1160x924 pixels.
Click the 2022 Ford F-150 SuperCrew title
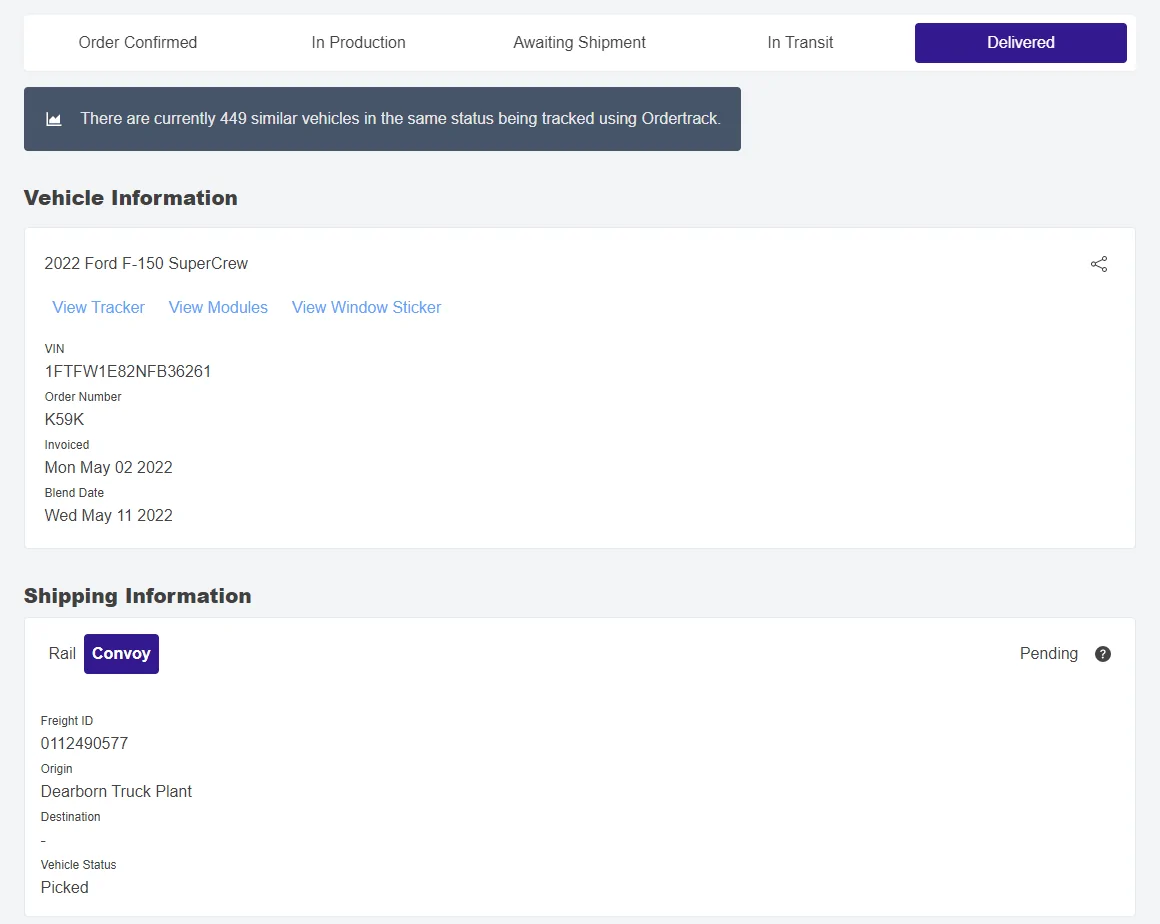click(x=146, y=264)
